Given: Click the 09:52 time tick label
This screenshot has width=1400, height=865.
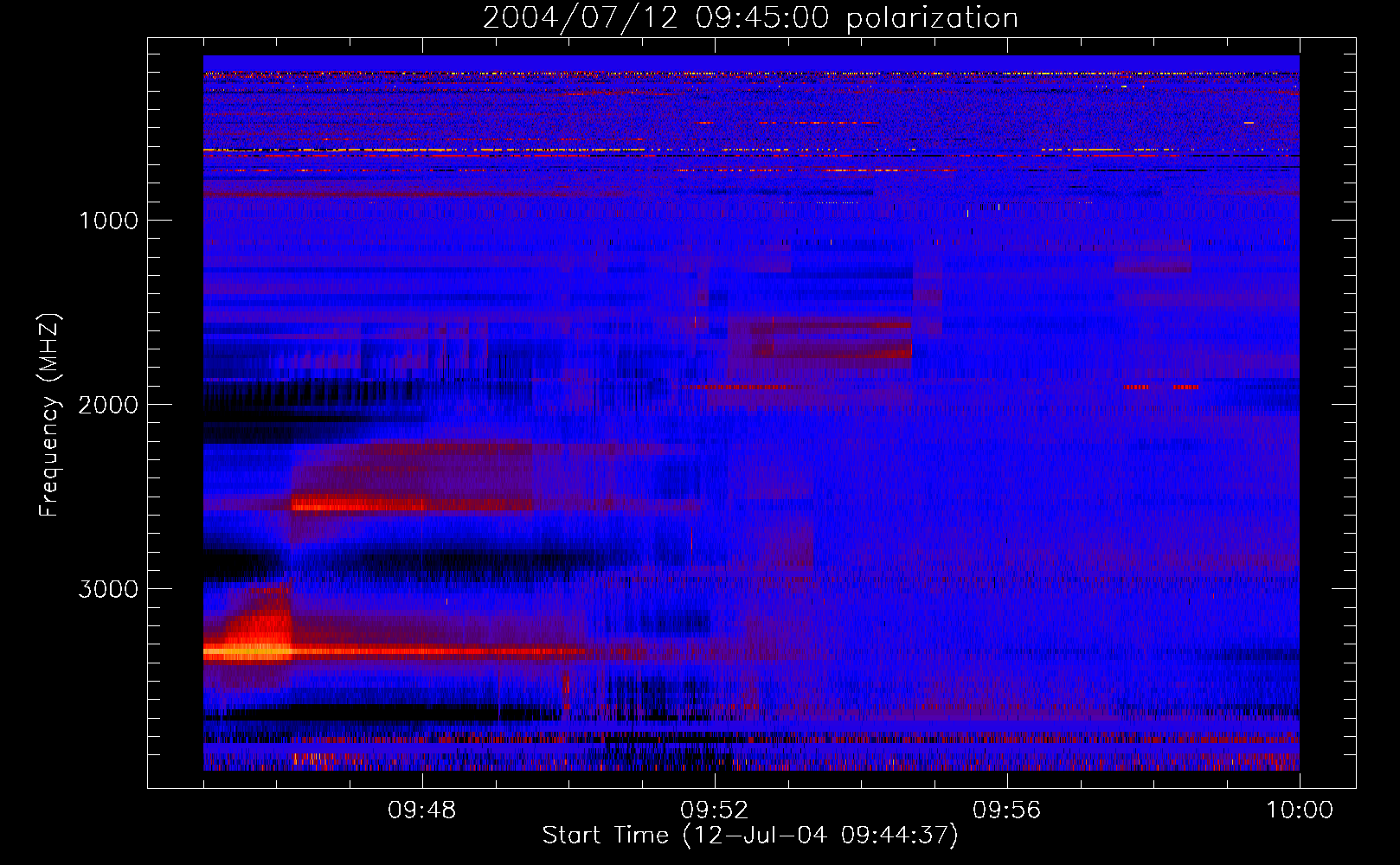Looking at the screenshot, I should [x=715, y=811].
